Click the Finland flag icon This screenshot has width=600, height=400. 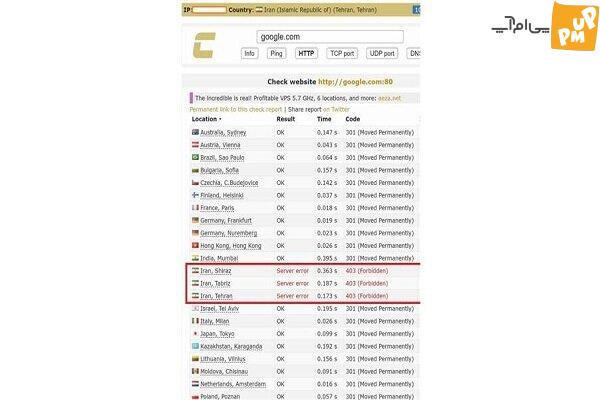[196, 195]
